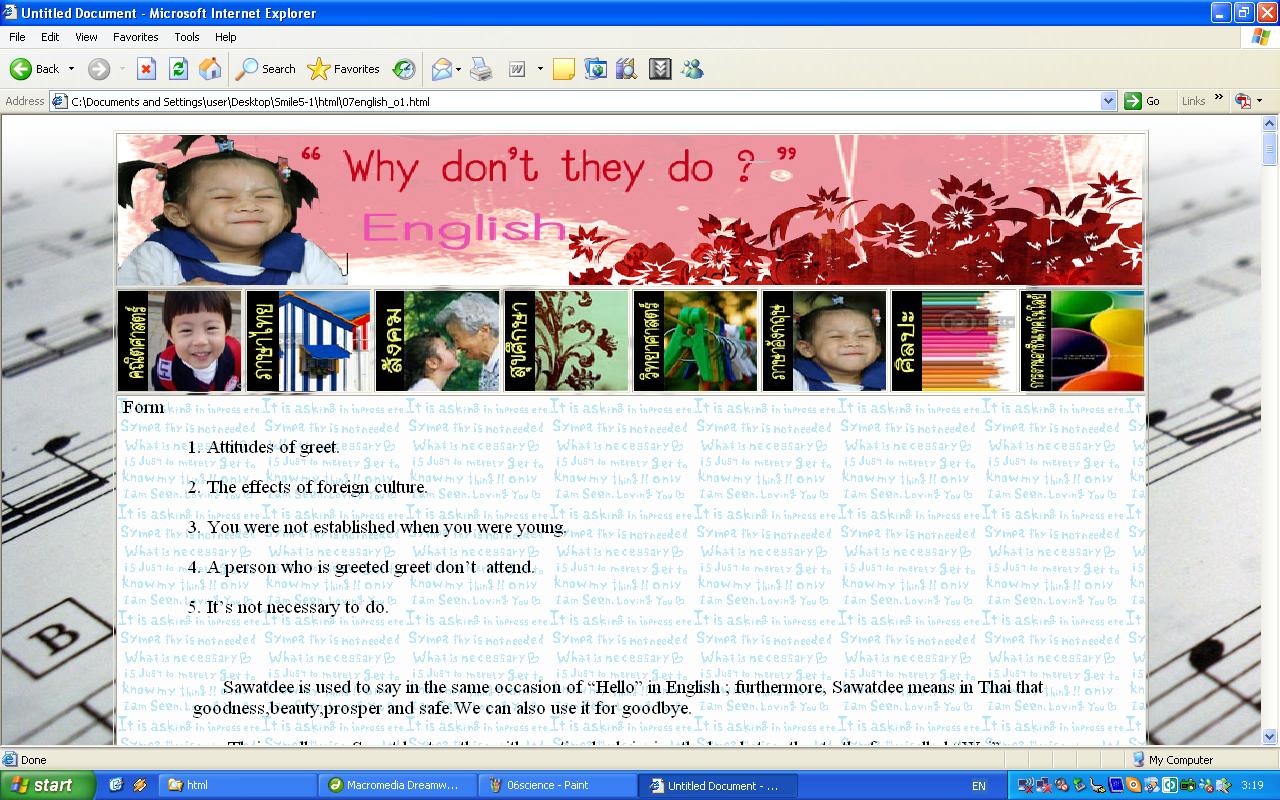
Task: Click the "It's not necessary to do." line
Action: point(298,607)
